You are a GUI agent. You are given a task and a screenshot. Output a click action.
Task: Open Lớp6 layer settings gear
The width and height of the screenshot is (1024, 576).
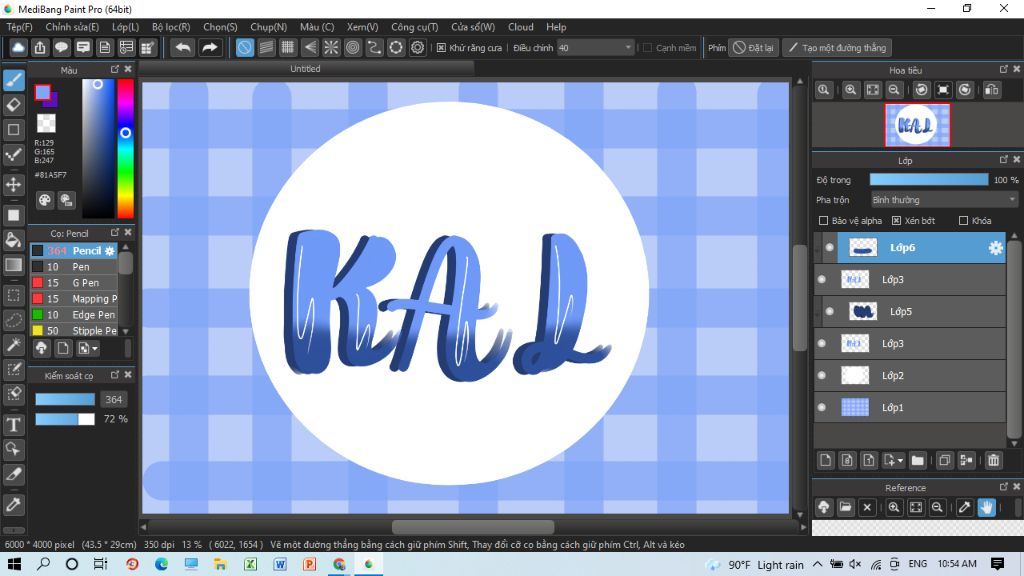[995, 248]
